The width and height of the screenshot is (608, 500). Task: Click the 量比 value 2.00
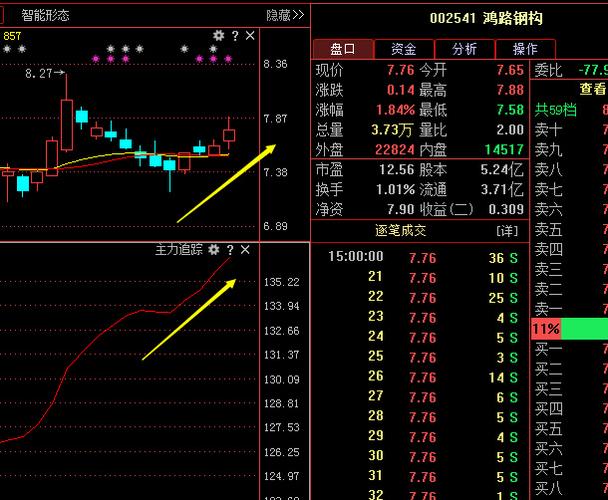click(x=510, y=130)
